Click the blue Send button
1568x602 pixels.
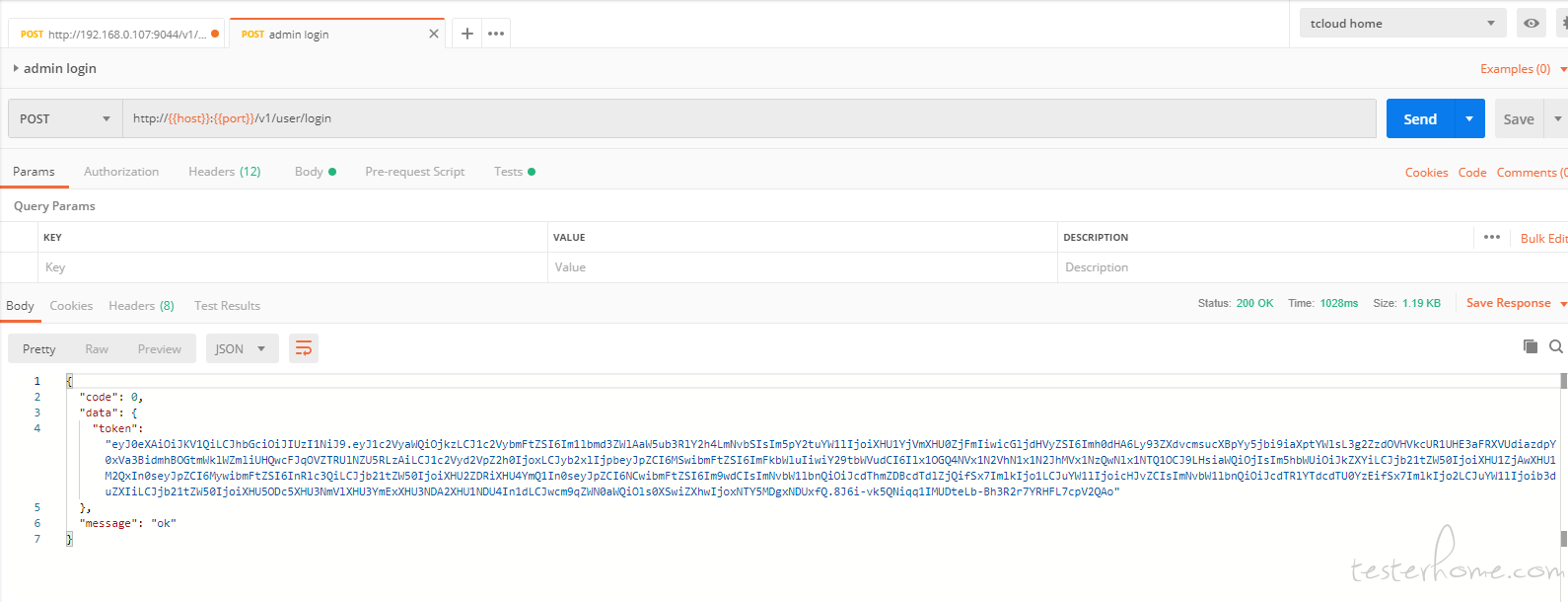1420,118
